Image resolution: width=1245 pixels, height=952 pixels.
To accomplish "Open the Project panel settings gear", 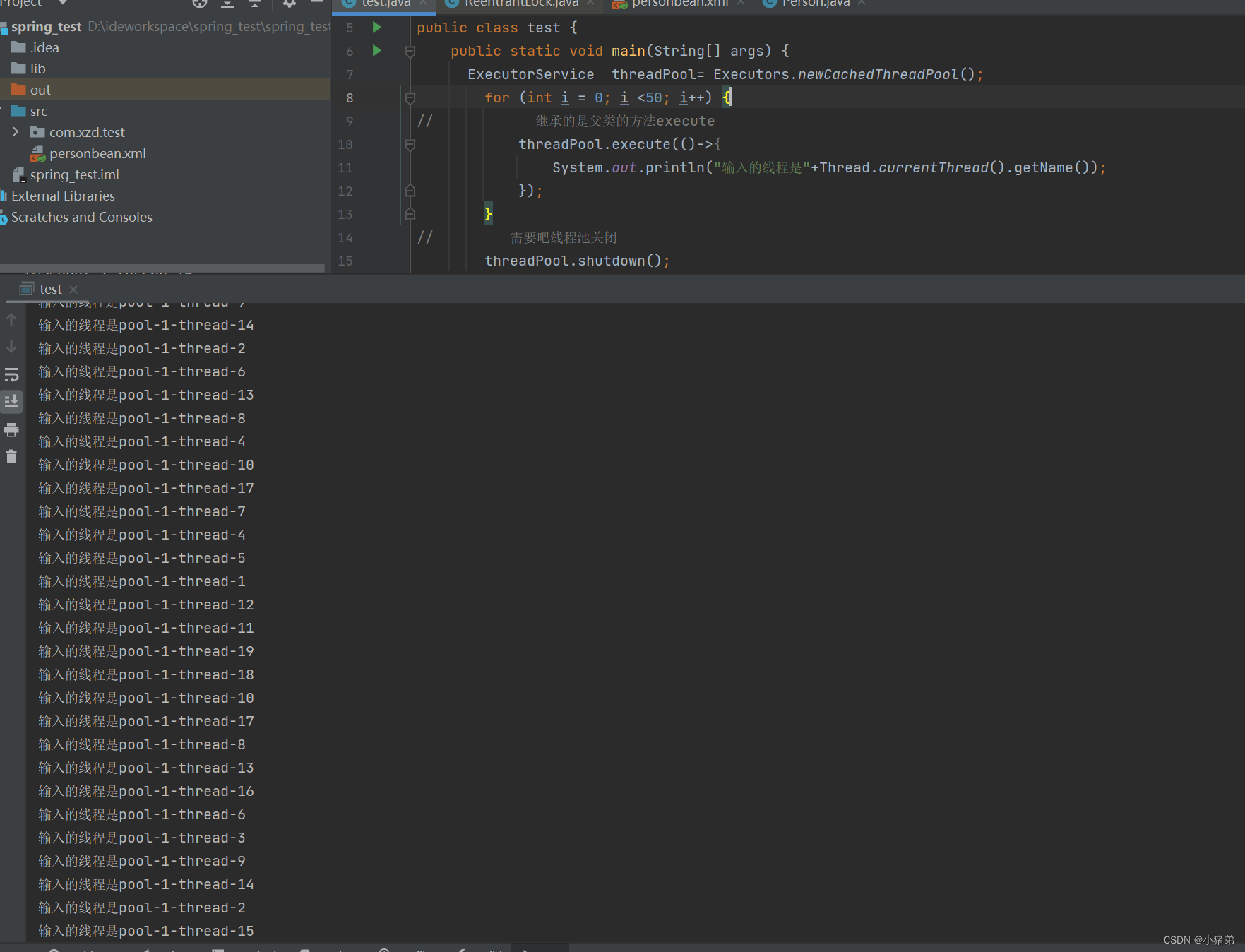I will [289, 3].
